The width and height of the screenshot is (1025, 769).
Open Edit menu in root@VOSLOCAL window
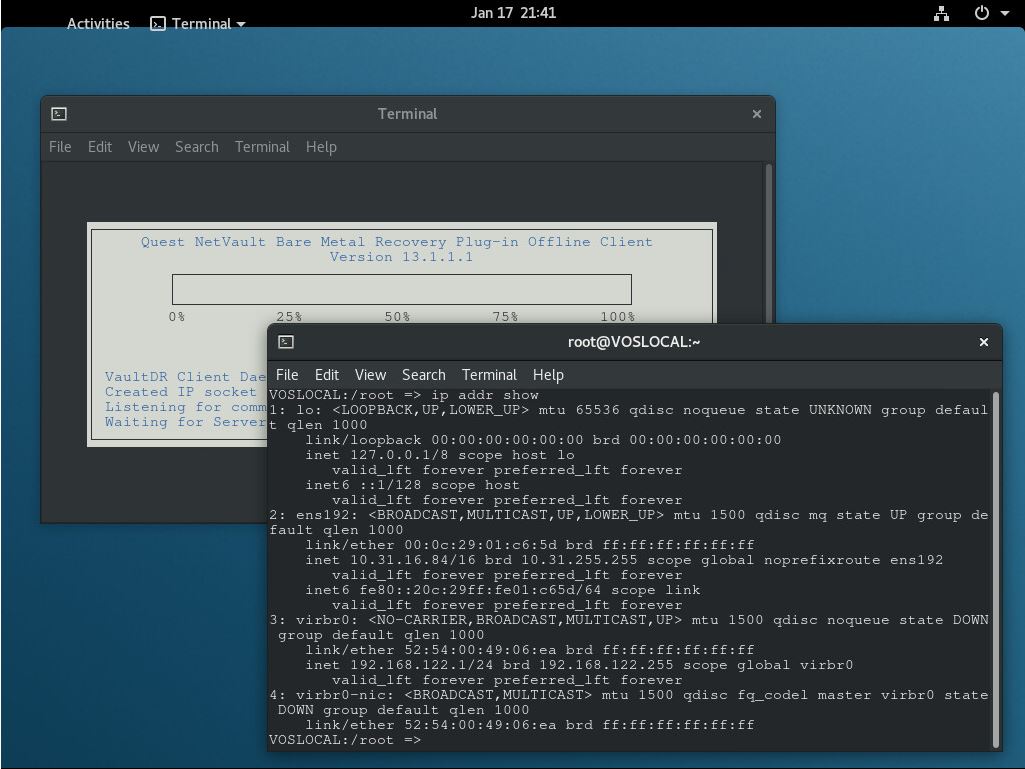(327, 375)
